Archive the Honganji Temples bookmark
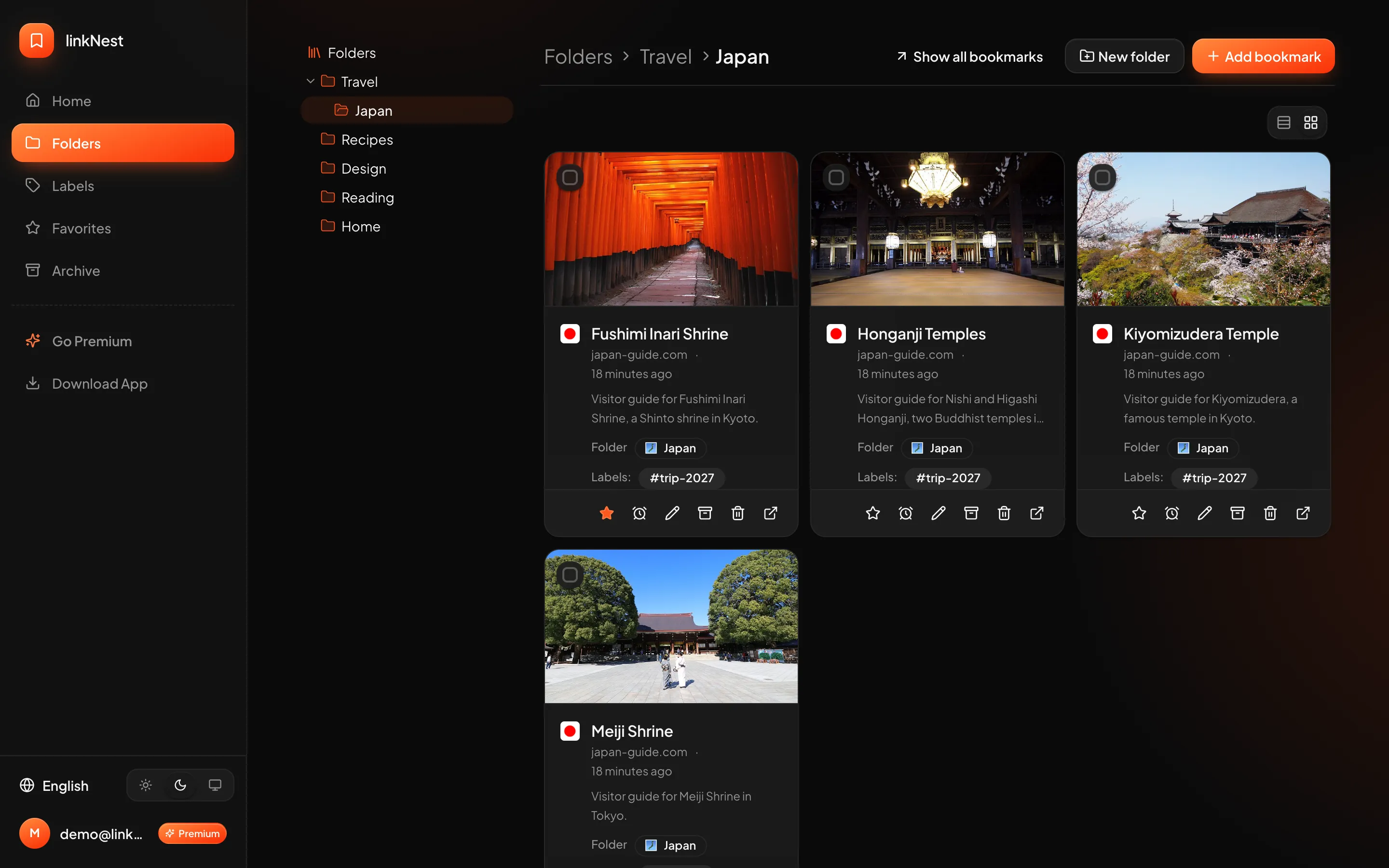Image resolution: width=1389 pixels, height=868 pixels. coord(970,513)
